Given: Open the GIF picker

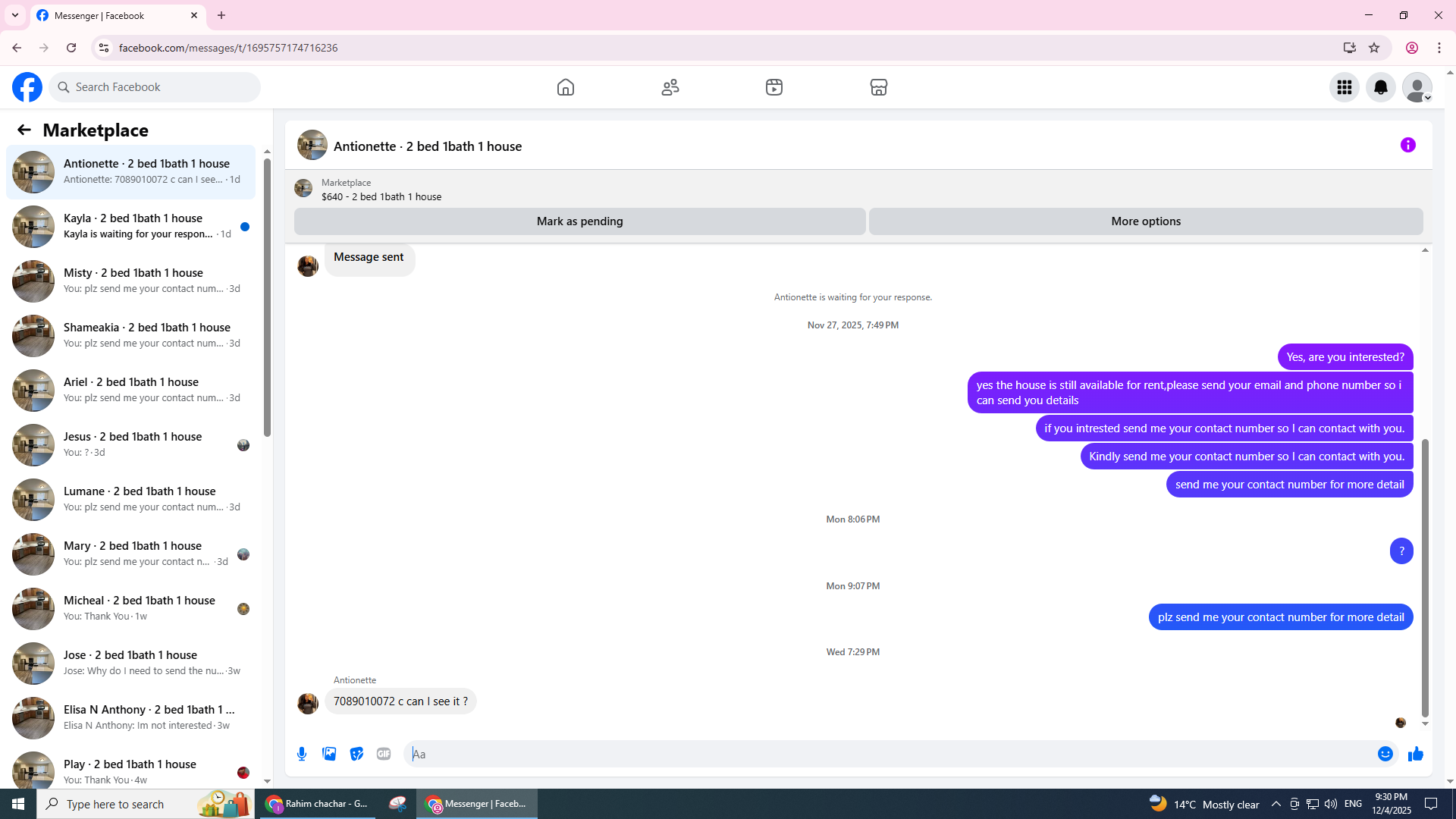Looking at the screenshot, I should point(384,754).
